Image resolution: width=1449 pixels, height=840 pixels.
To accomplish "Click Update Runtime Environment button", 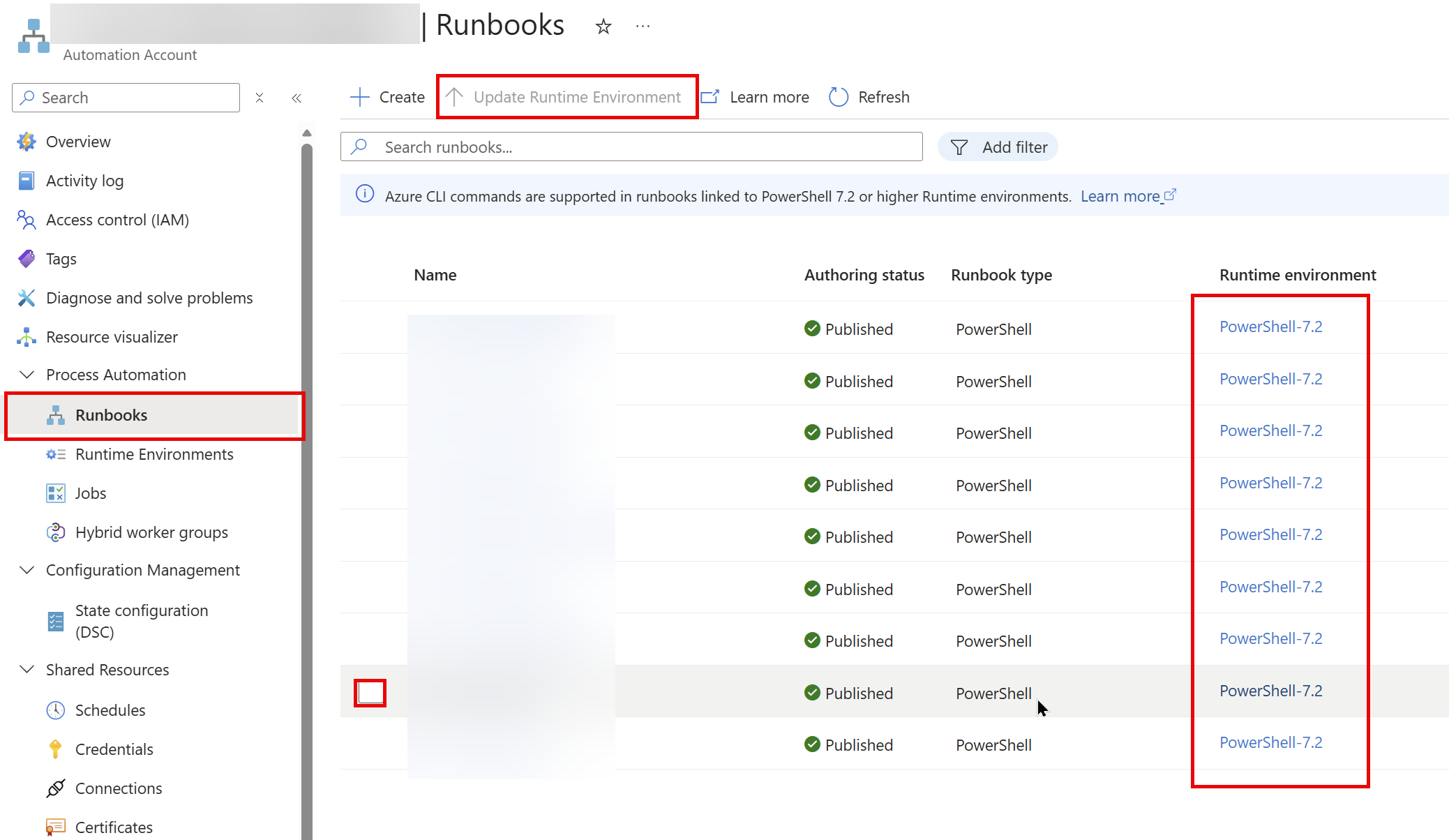I will pyautogui.click(x=564, y=97).
